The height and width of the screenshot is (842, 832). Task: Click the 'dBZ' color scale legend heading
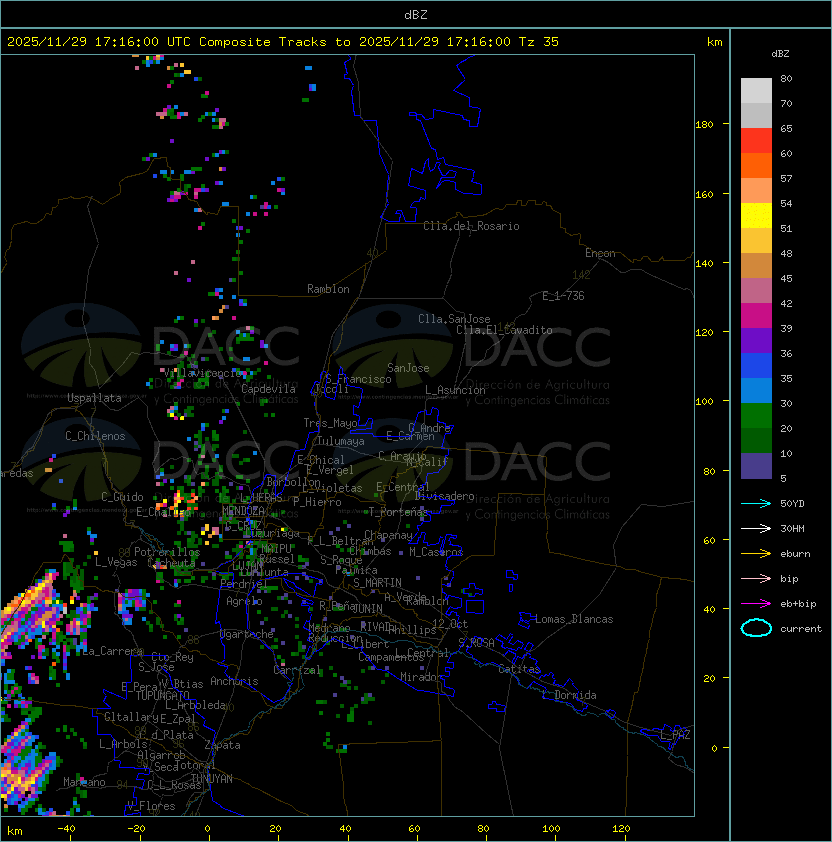click(x=780, y=54)
